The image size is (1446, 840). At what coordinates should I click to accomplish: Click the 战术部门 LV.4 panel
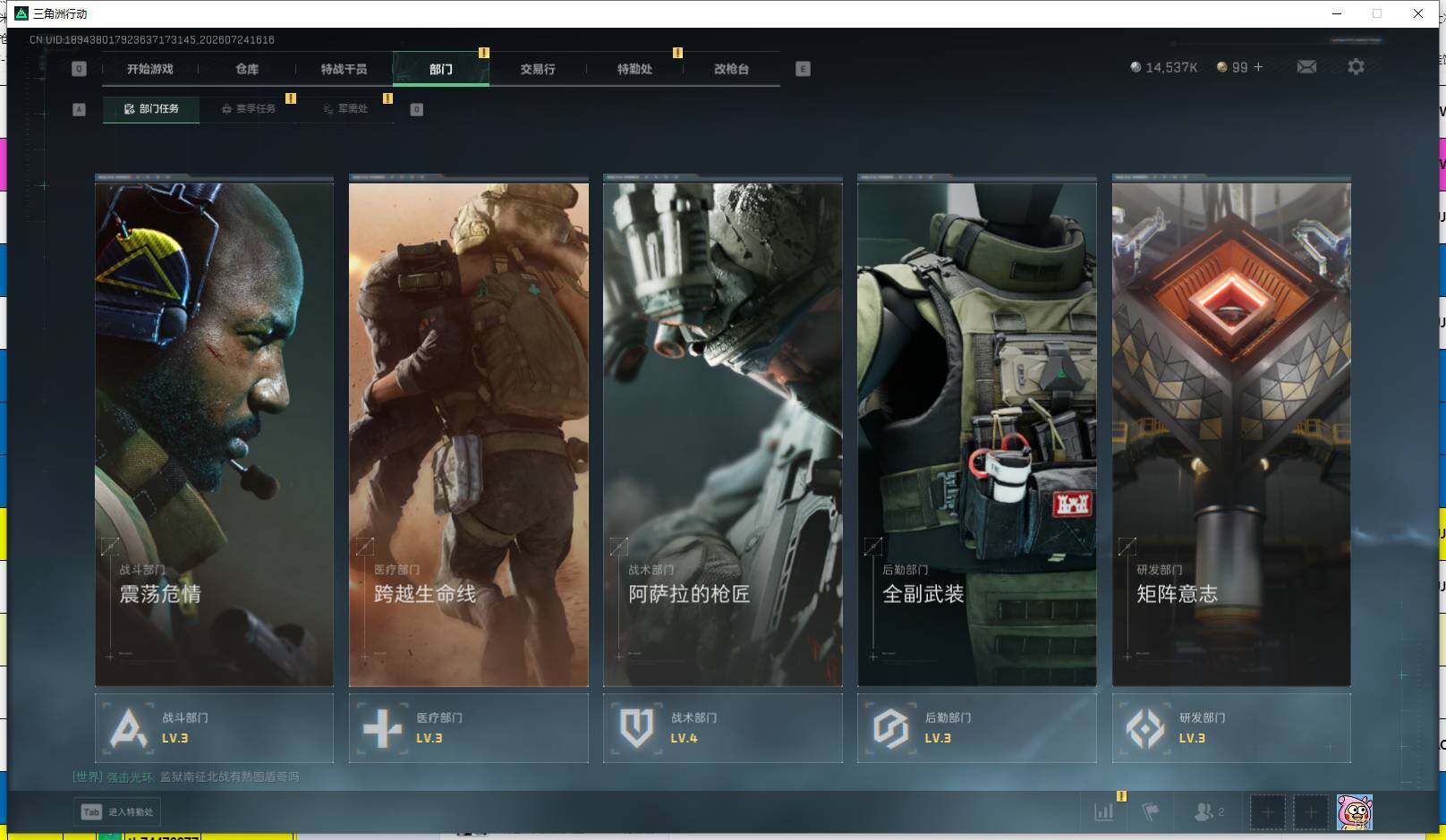click(x=723, y=728)
